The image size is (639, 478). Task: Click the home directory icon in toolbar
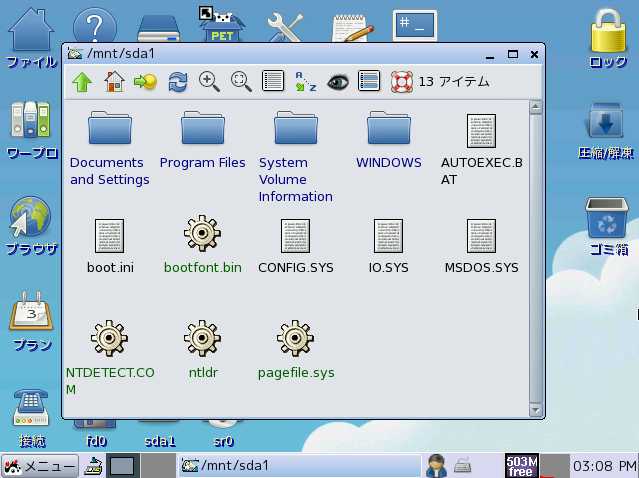(114, 82)
